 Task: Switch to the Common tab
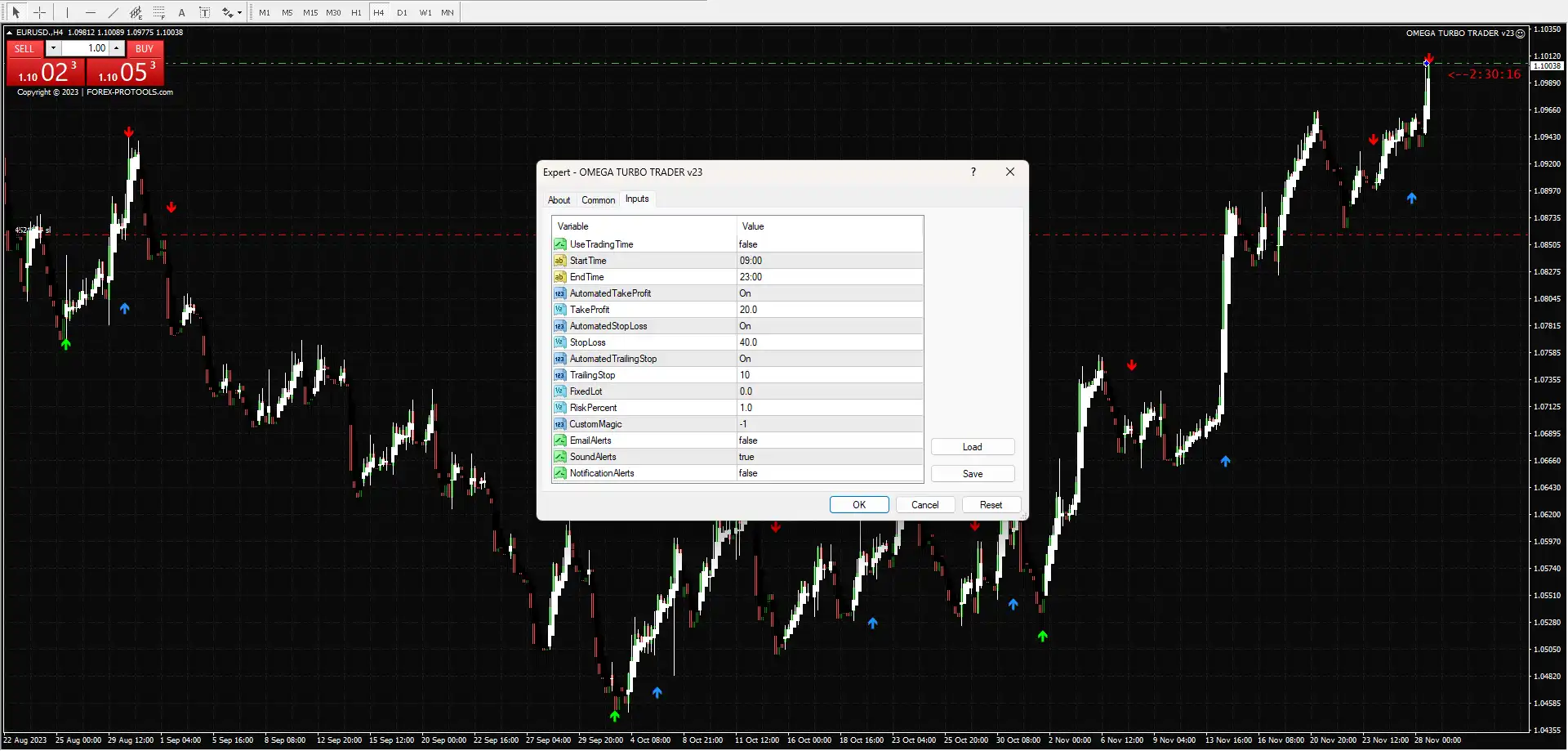click(x=598, y=199)
